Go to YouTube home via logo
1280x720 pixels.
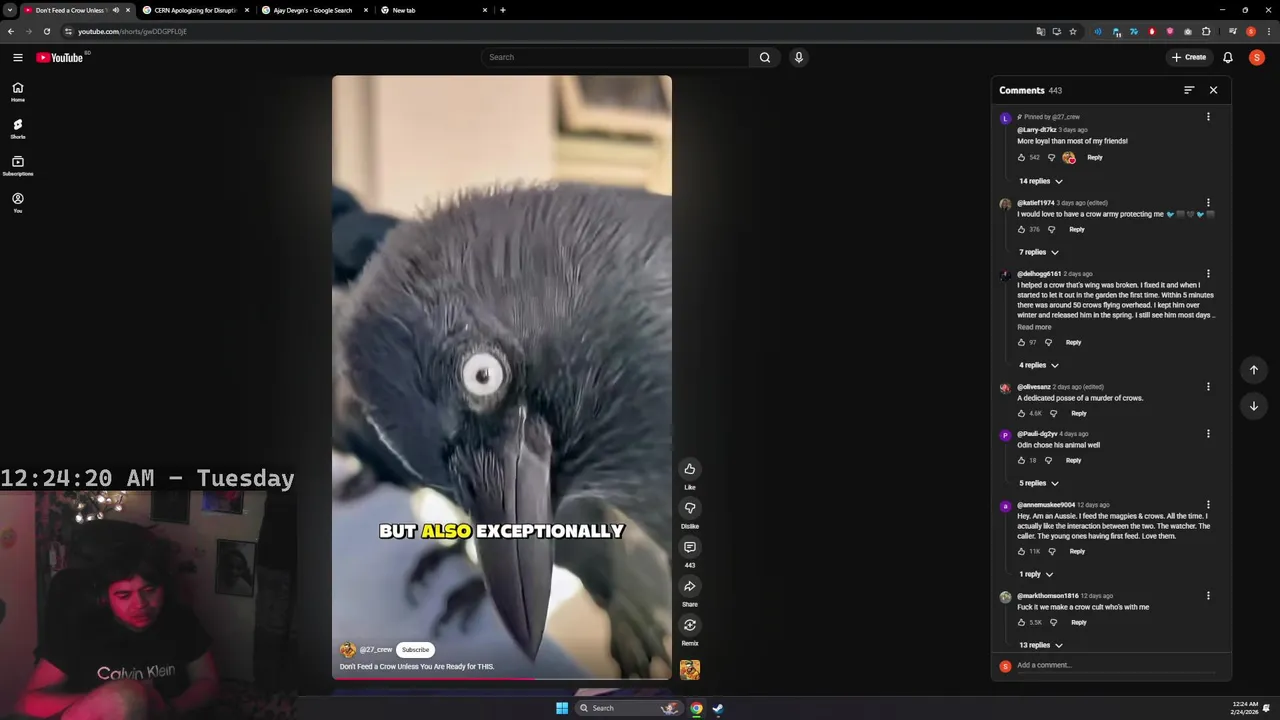[60, 57]
